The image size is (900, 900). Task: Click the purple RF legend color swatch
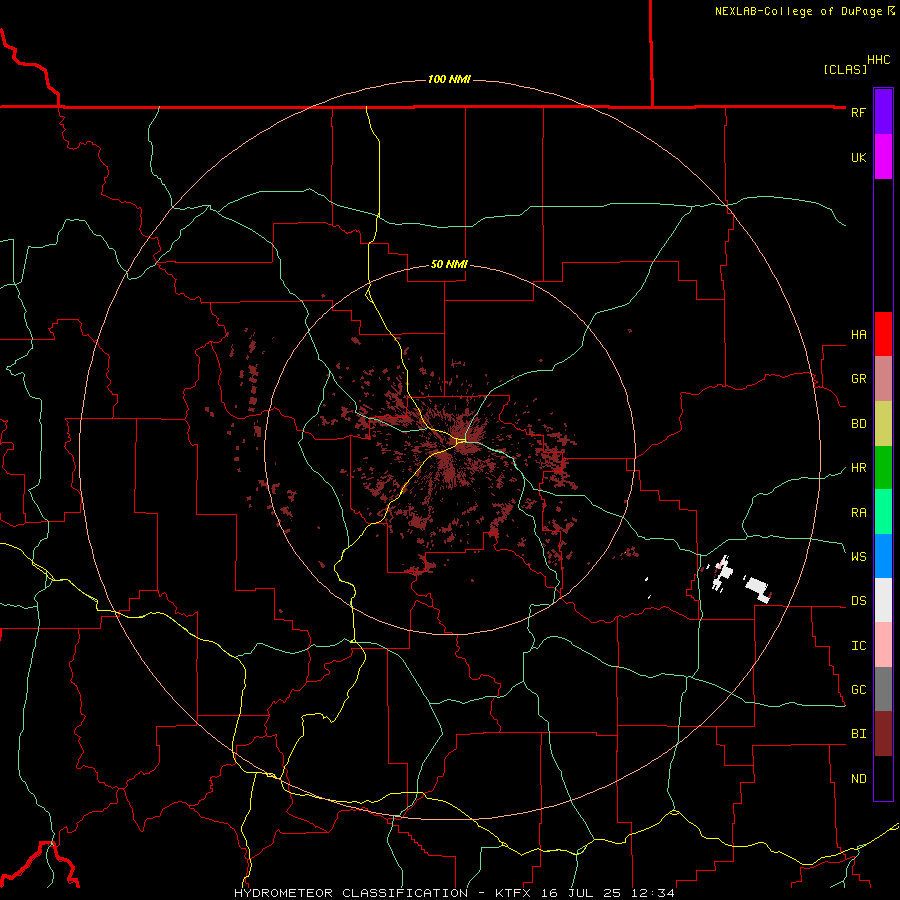pos(883,112)
